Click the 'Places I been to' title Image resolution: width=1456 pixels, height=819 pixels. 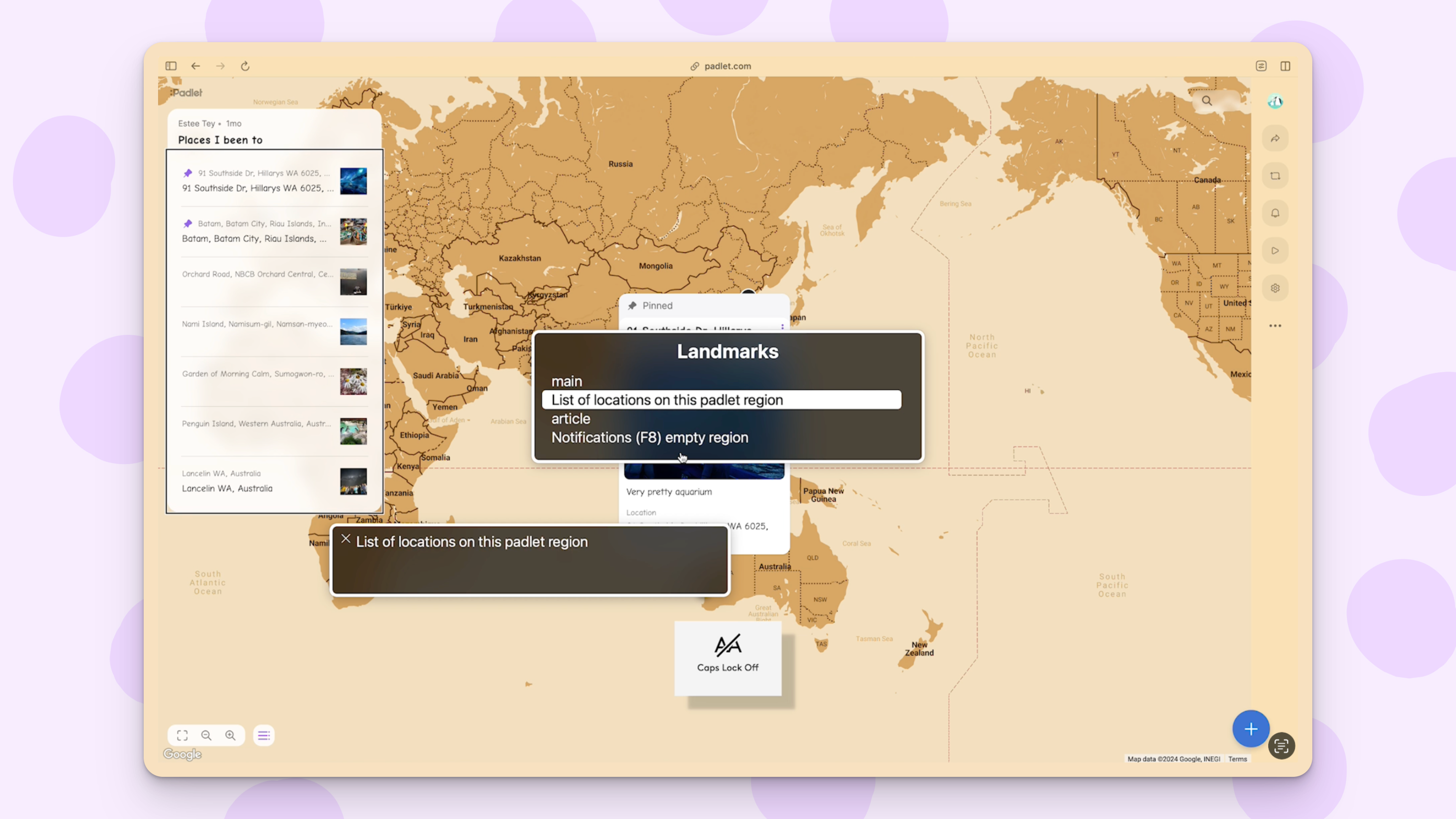click(x=220, y=139)
